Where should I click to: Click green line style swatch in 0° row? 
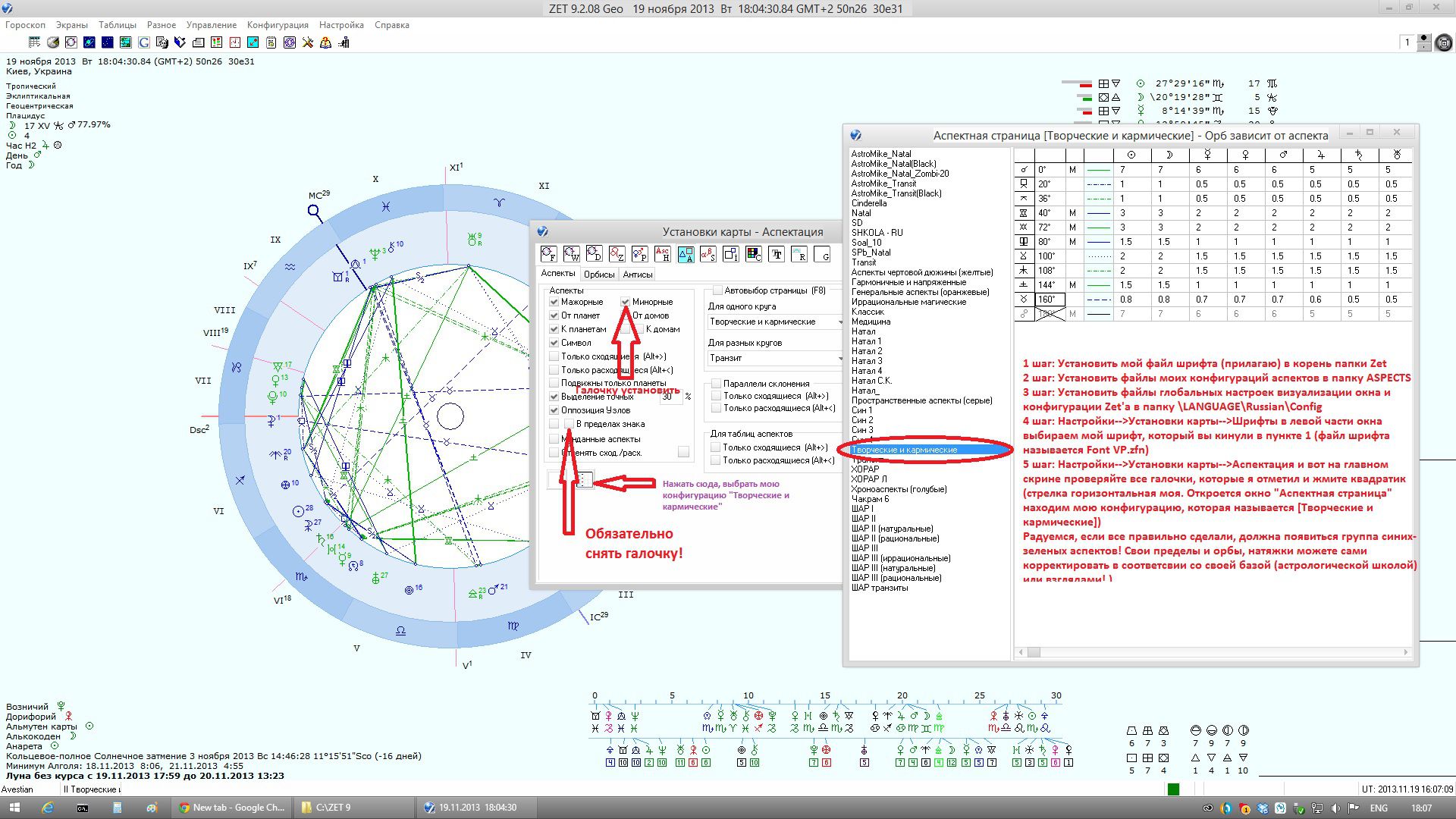pyautogui.click(x=1099, y=170)
